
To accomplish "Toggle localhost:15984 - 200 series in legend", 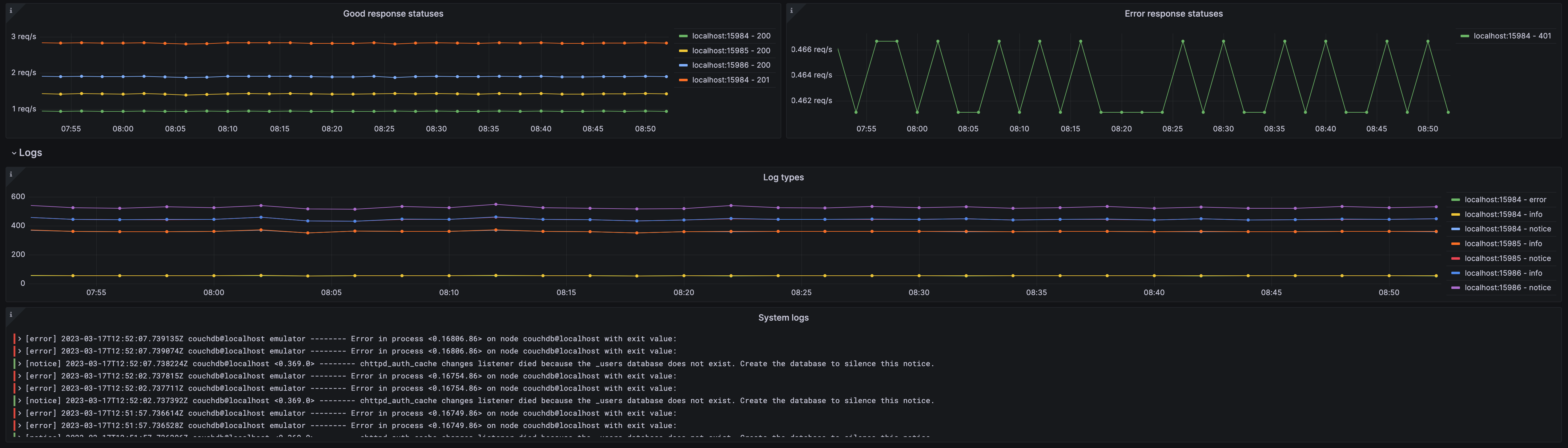I will (x=730, y=36).
